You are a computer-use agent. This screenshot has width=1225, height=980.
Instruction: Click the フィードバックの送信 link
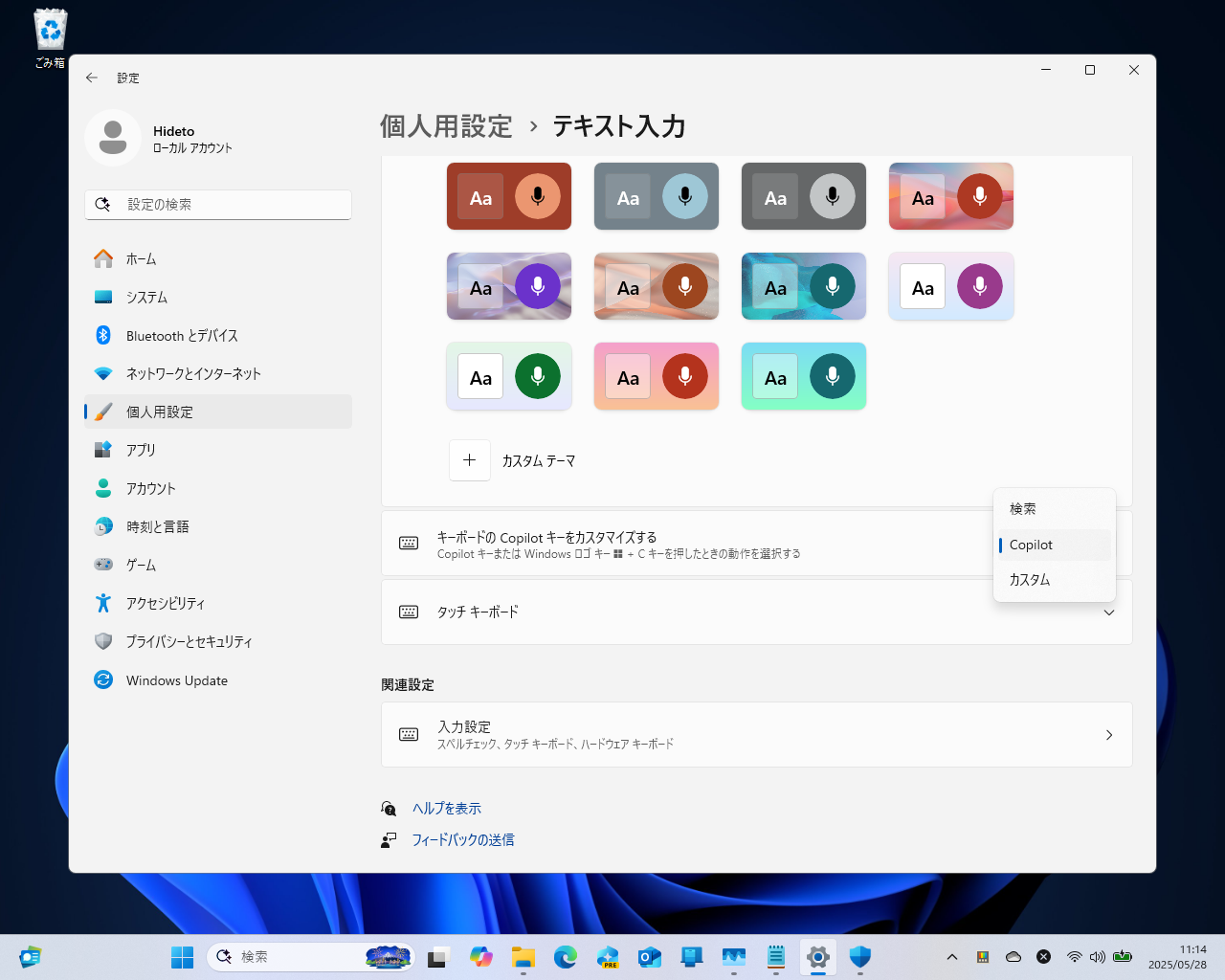tap(462, 839)
